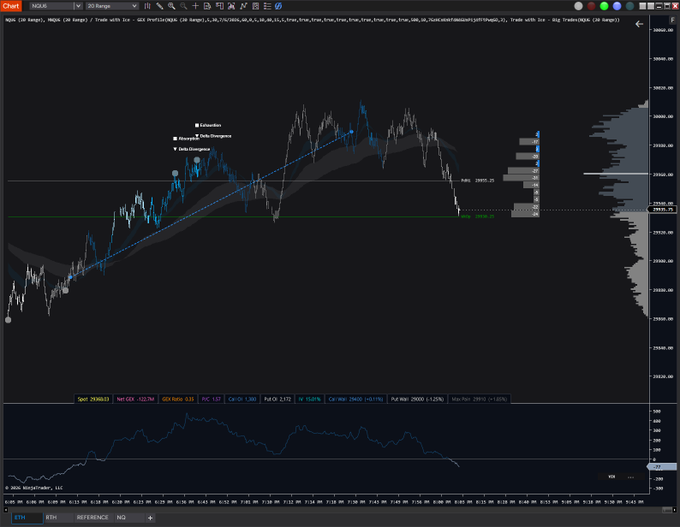Image resolution: width=680 pixels, height=527 pixels.
Task: Click the Call OI label
Action: pyautogui.click(x=242, y=399)
